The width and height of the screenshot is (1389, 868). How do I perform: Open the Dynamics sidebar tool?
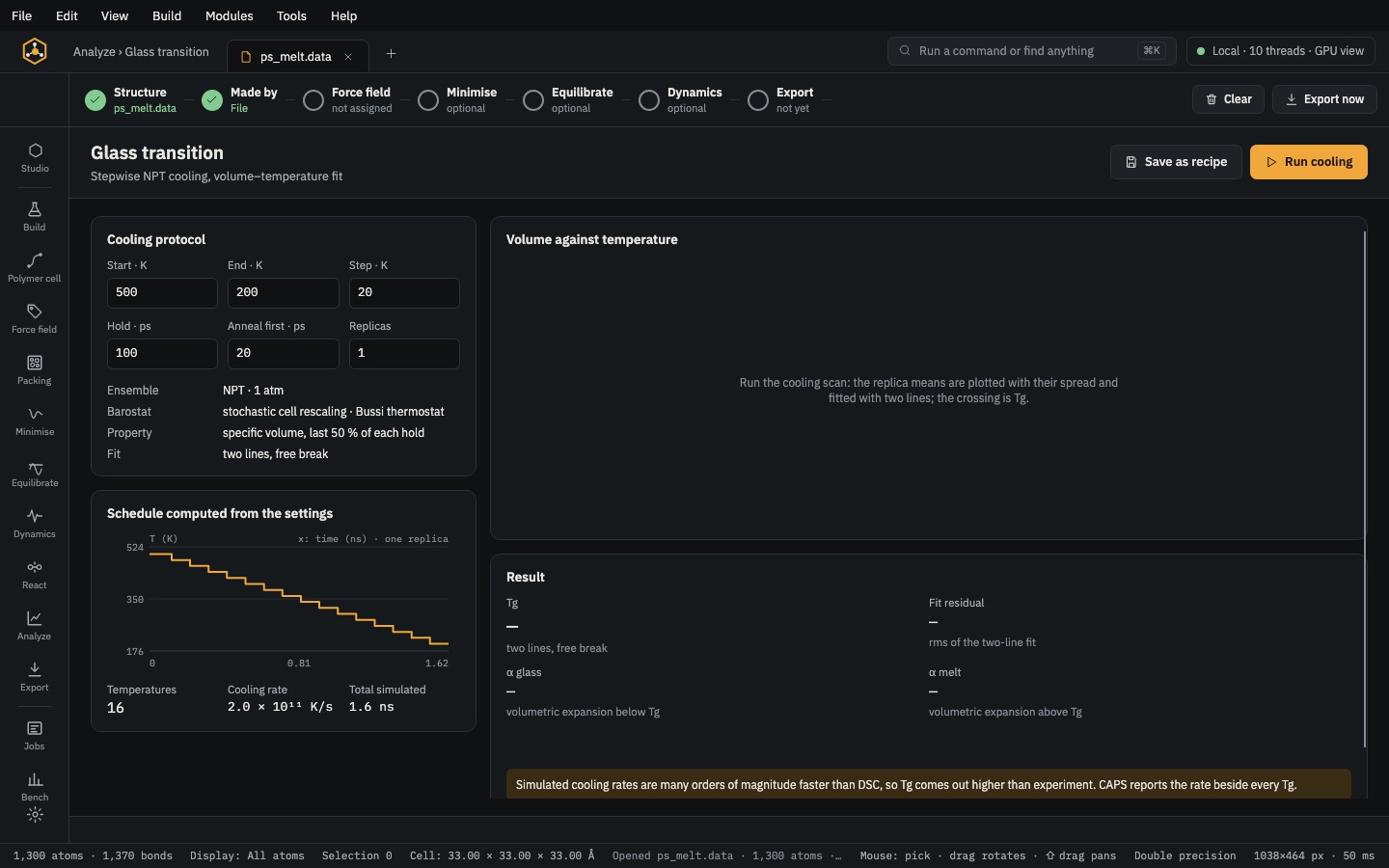pos(35,523)
